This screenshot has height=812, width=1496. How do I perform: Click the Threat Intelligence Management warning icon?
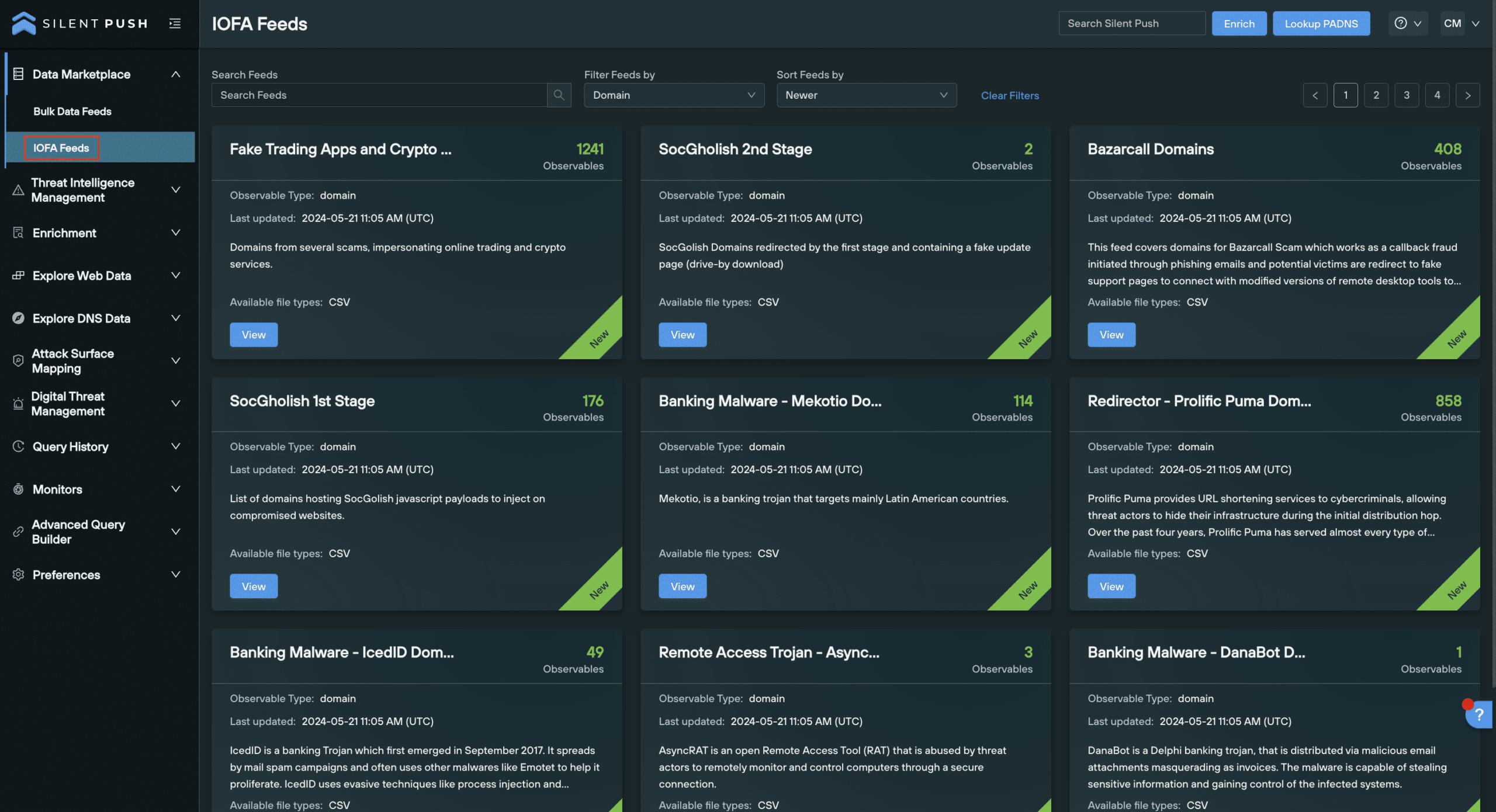click(x=18, y=190)
